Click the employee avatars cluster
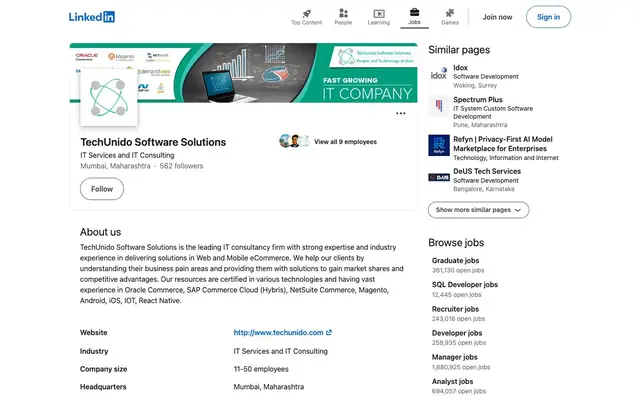This screenshot has height=400, width=640. pos(294,141)
